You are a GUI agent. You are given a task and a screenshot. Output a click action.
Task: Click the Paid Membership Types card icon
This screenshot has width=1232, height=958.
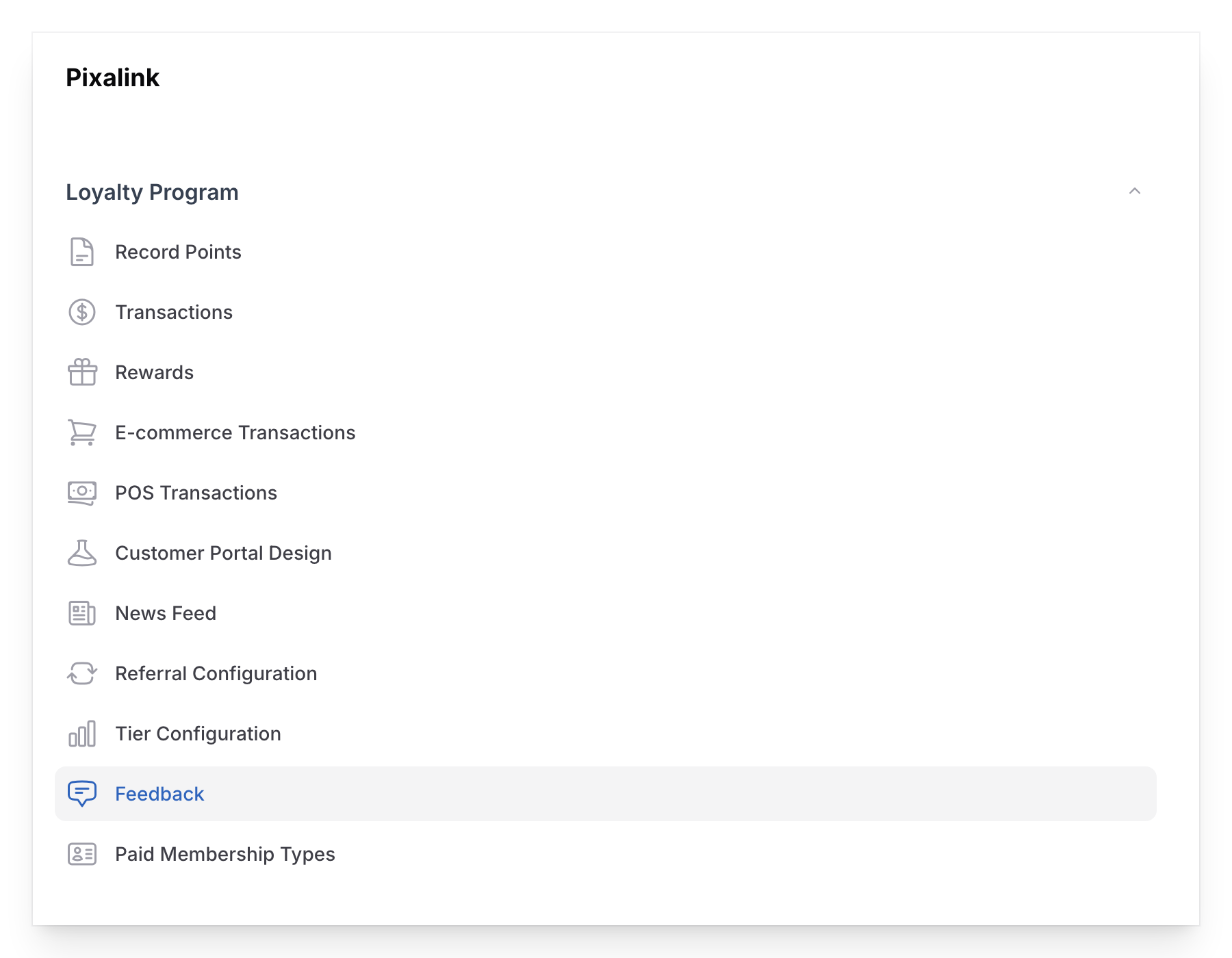[x=81, y=854]
